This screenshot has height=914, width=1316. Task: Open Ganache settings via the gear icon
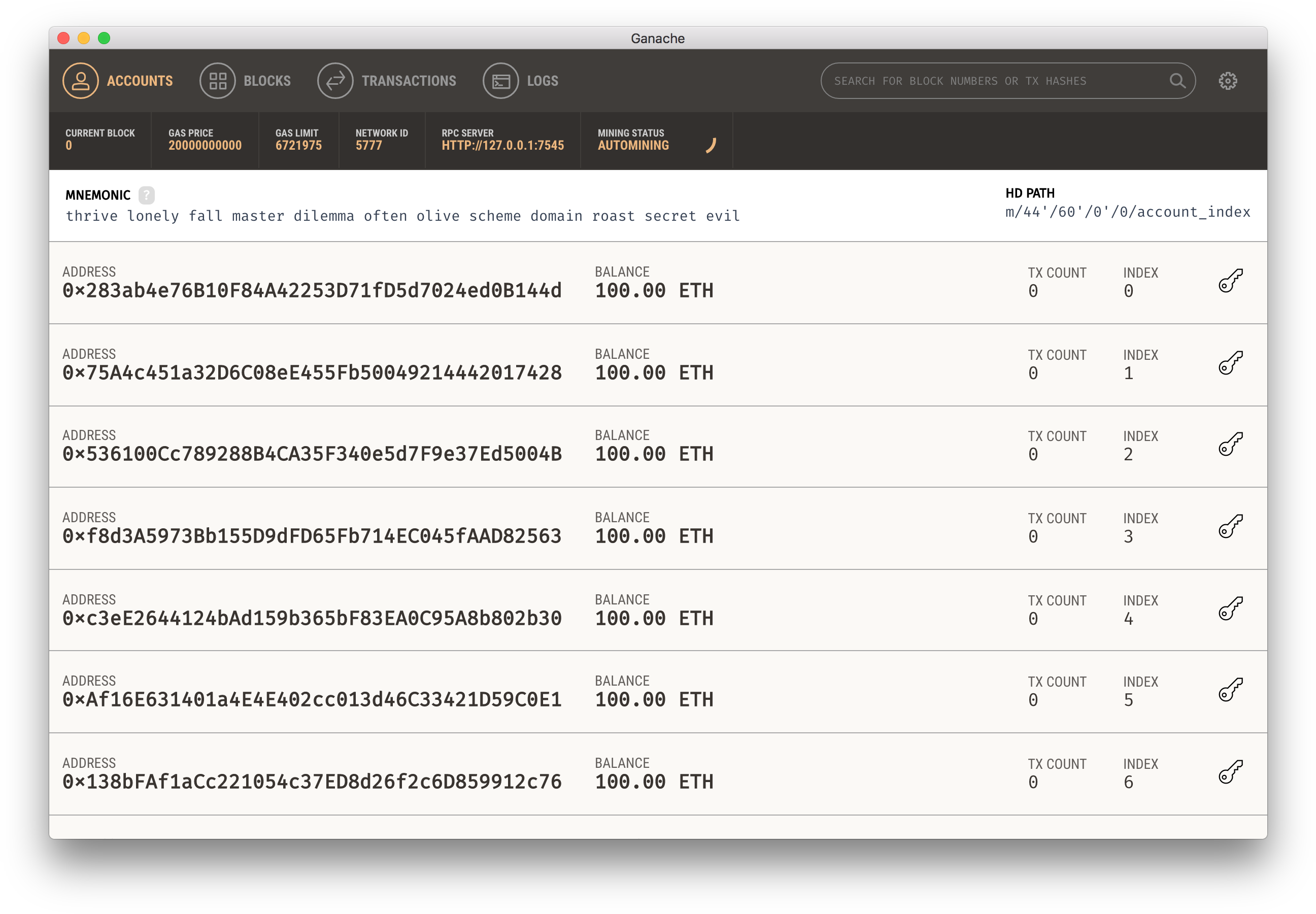click(x=1227, y=81)
